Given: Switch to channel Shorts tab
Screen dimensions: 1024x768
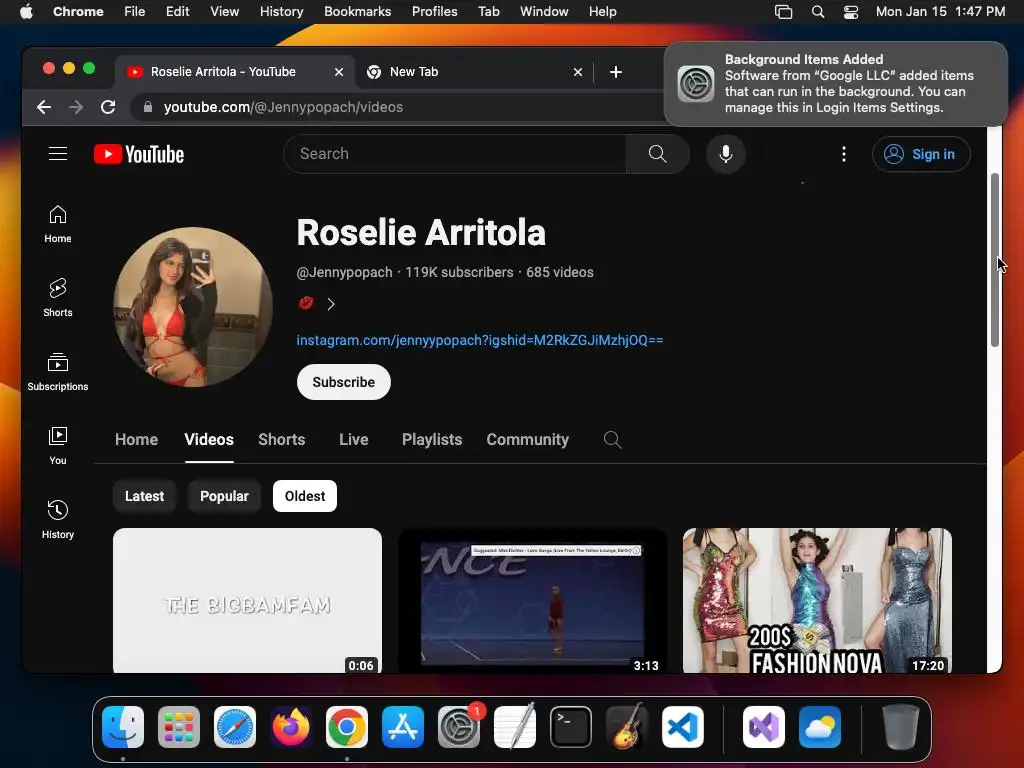Looking at the screenshot, I should coord(281,440).
